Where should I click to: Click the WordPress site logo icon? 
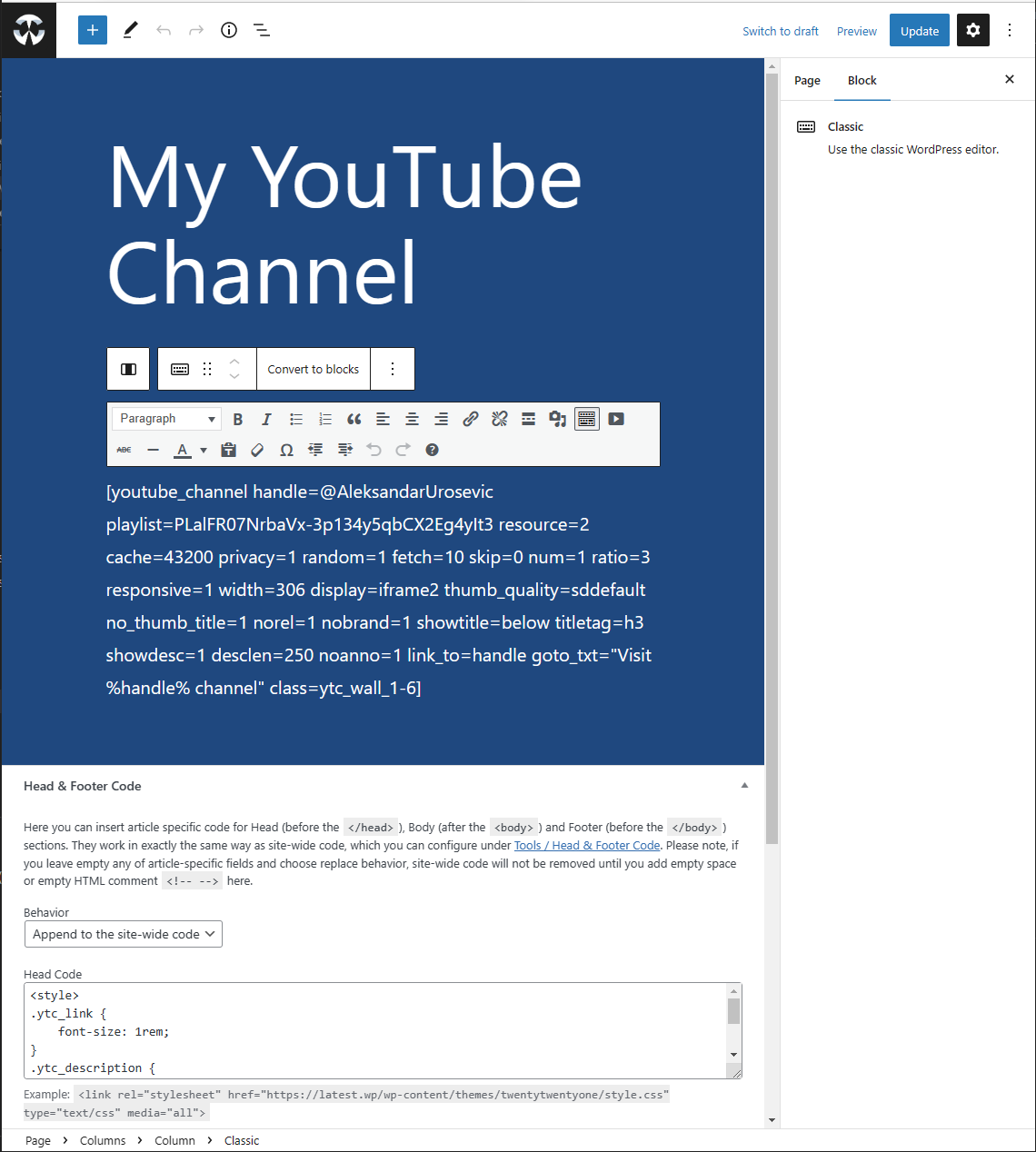click(29, 30)
